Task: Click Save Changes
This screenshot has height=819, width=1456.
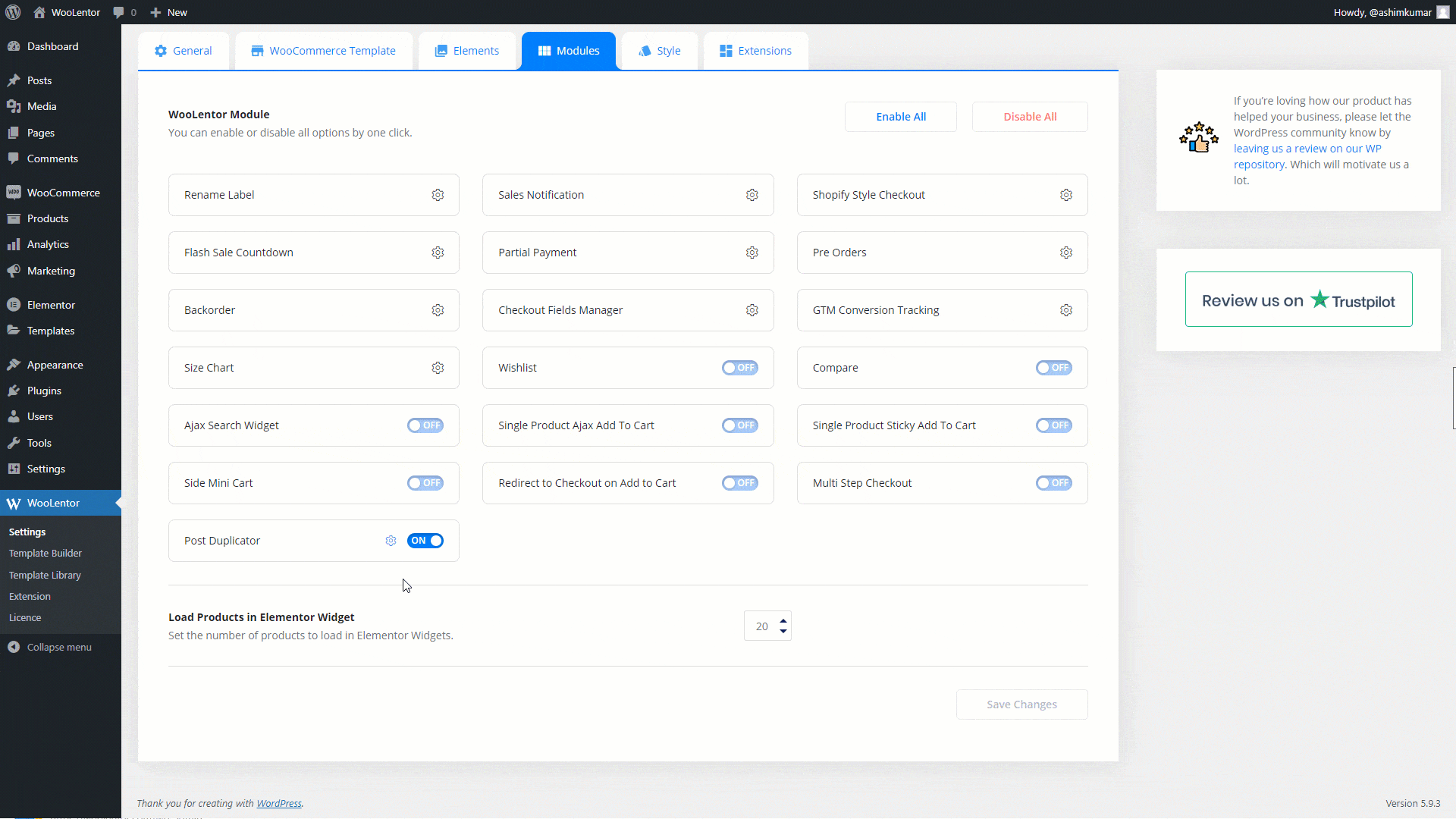Action: click(1021, 704)
